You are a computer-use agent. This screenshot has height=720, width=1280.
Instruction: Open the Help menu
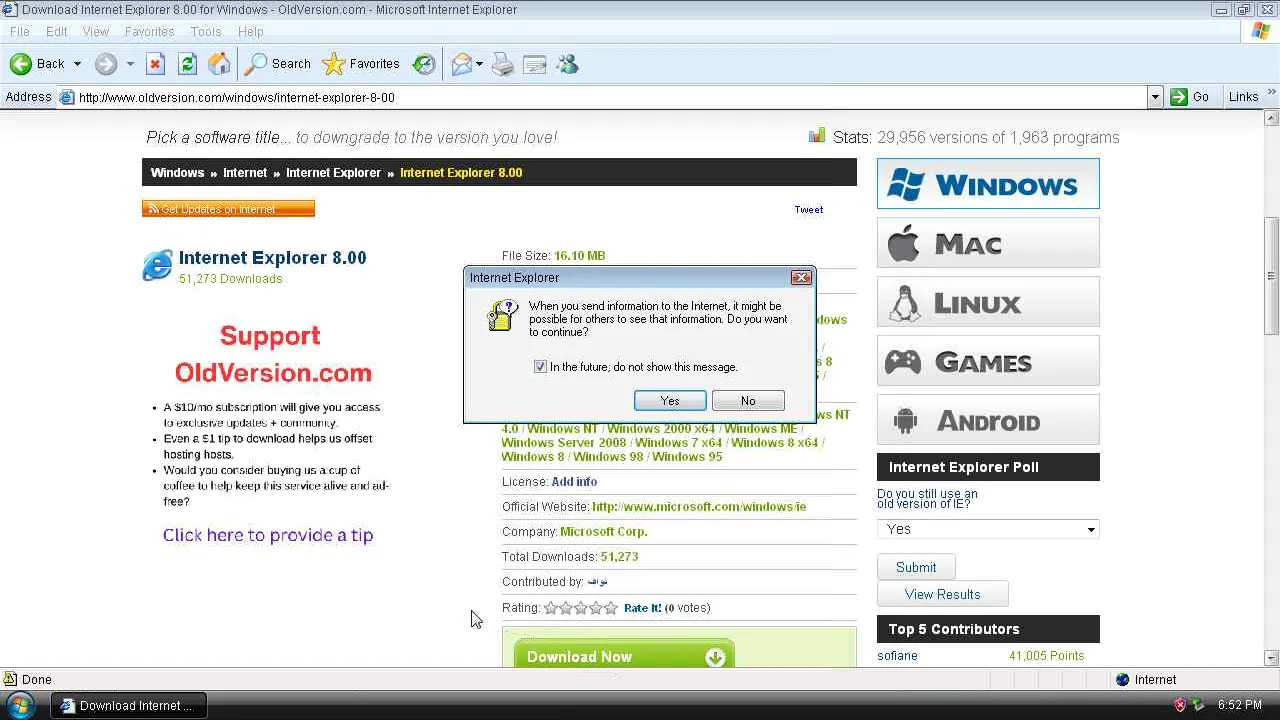click(x=251, y=32)
